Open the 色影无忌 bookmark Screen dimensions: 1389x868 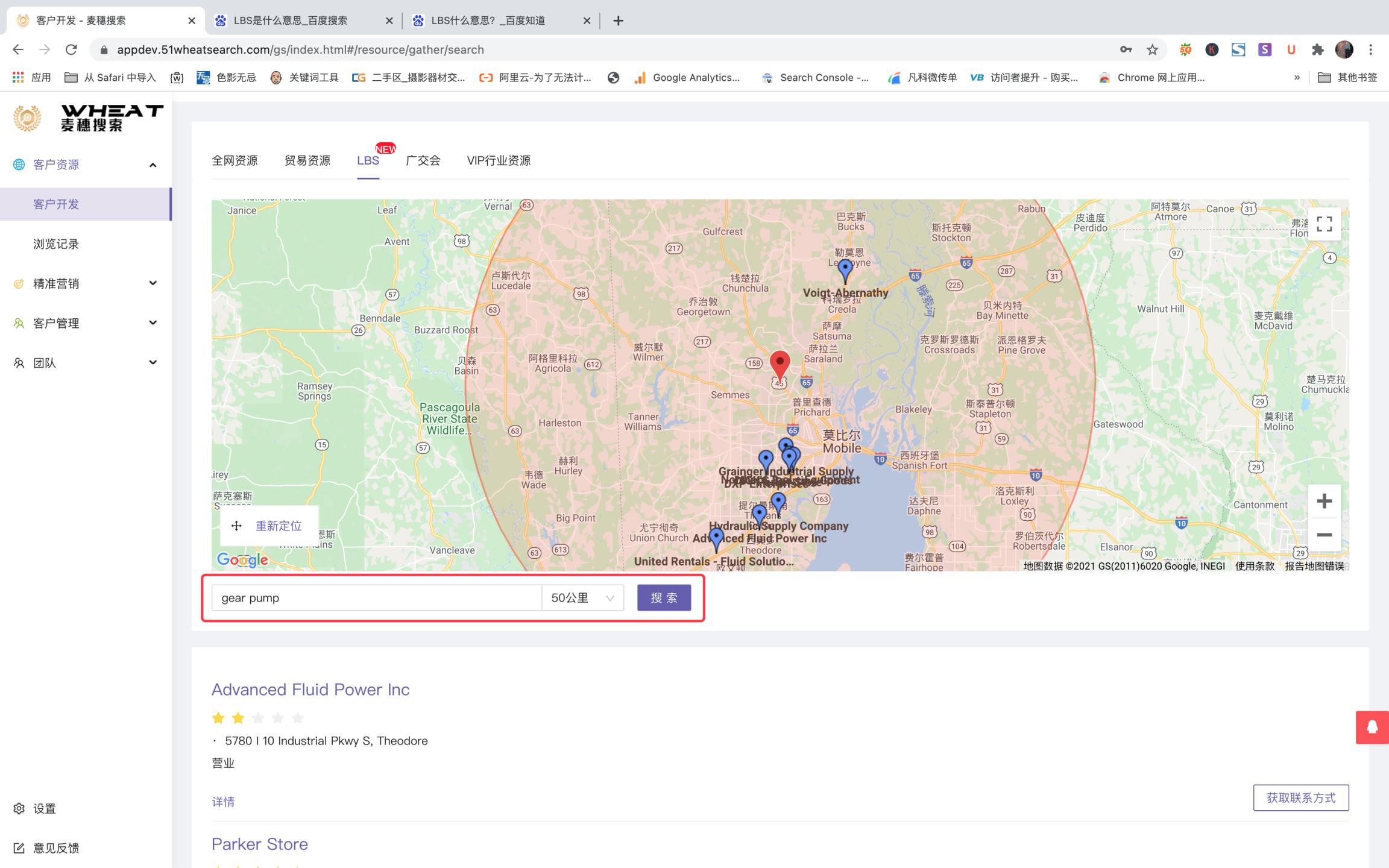click(227, 77)
